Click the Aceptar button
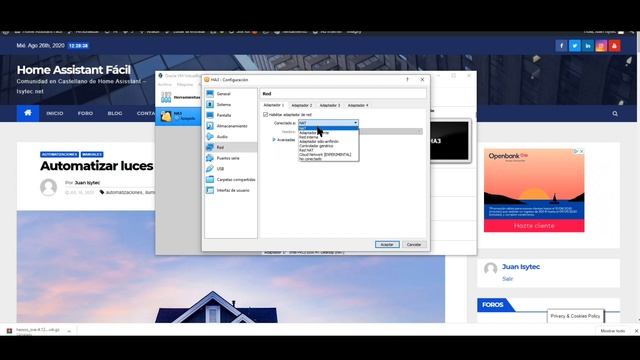Image resolution: width=640 pixels, height=360 pixels. pos(387,244)
